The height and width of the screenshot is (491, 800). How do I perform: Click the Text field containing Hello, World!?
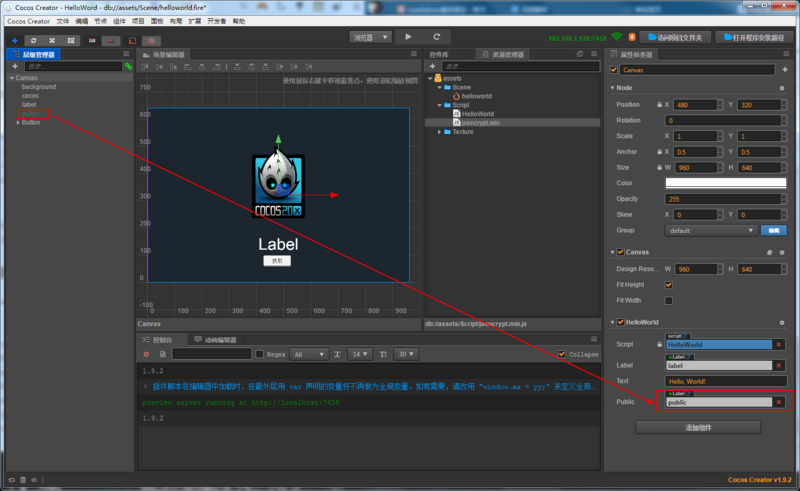click(726, 381)
